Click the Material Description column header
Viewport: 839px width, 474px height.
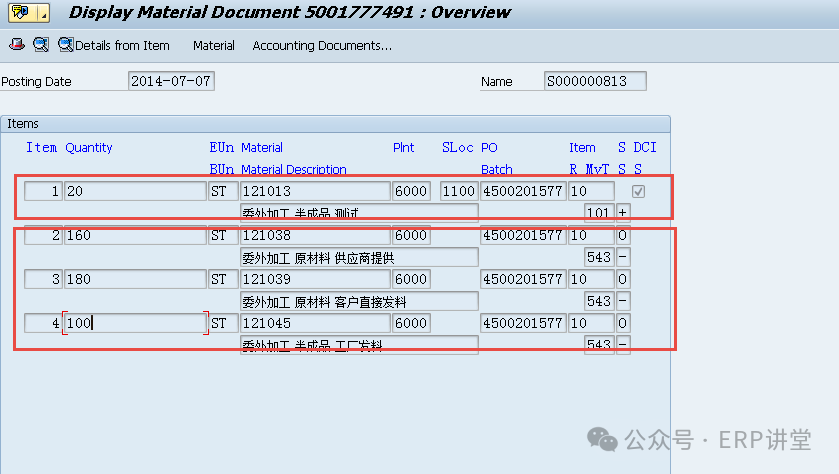[294, 169]
